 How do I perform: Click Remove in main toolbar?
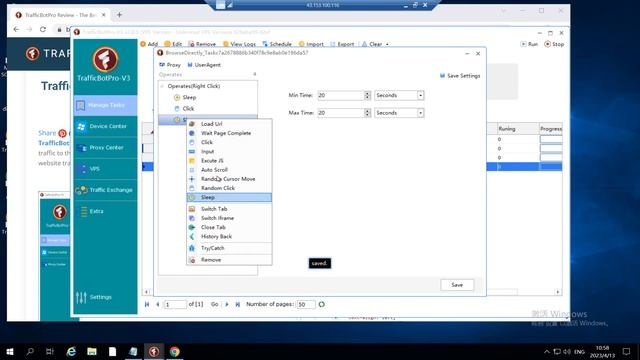click(202, 44)
